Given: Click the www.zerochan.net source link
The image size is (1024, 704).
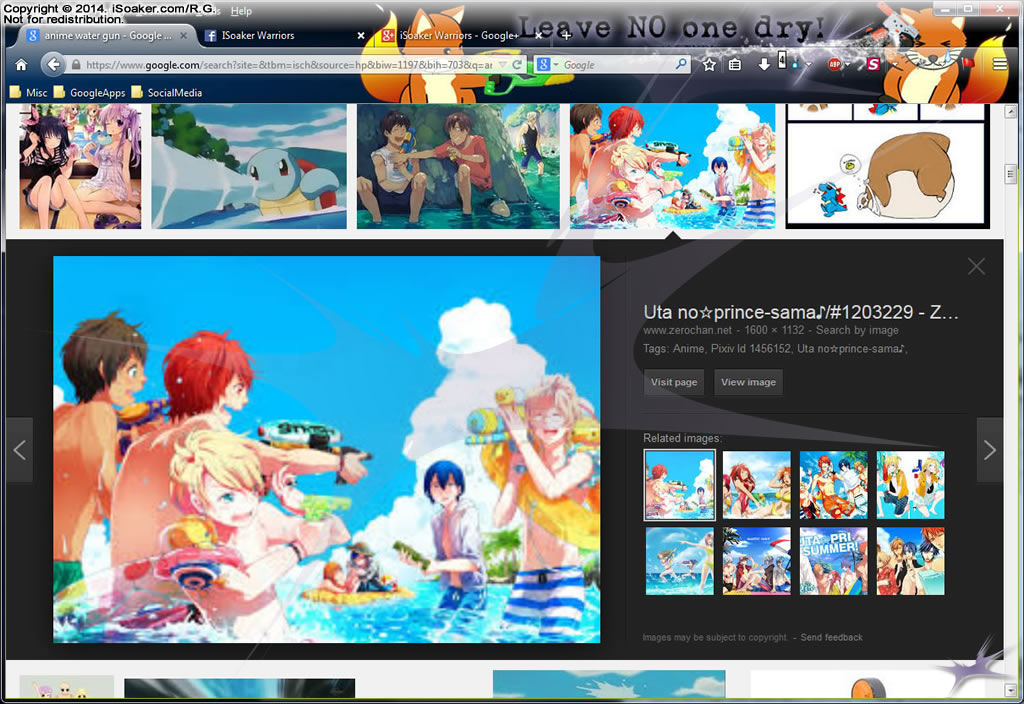Looking at the screenshot, I should 688,330.
